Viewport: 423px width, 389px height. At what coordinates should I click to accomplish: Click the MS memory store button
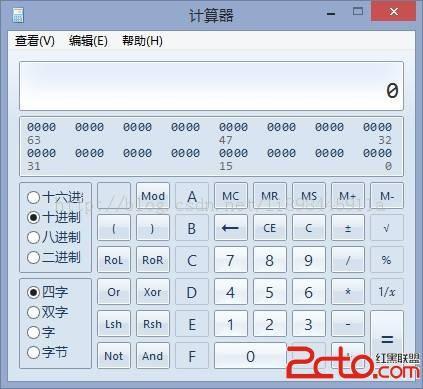309,196
